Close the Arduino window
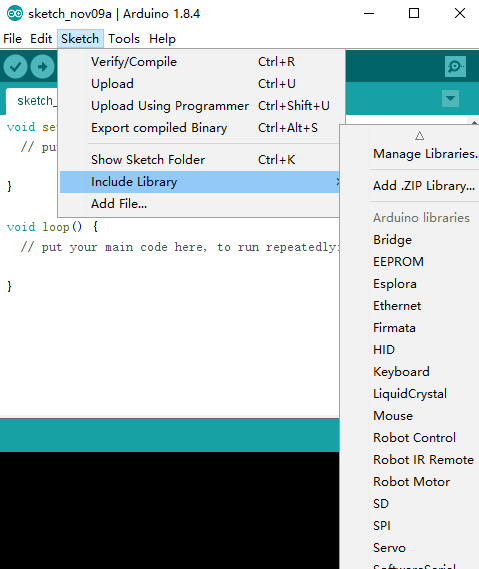Image resolution: width=479 pixels, height=569 pixels. (460, 14)
